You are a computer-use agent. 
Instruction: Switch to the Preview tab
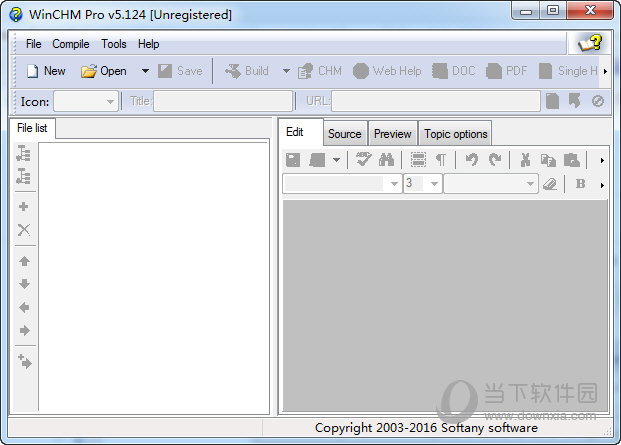pos(392,134)
